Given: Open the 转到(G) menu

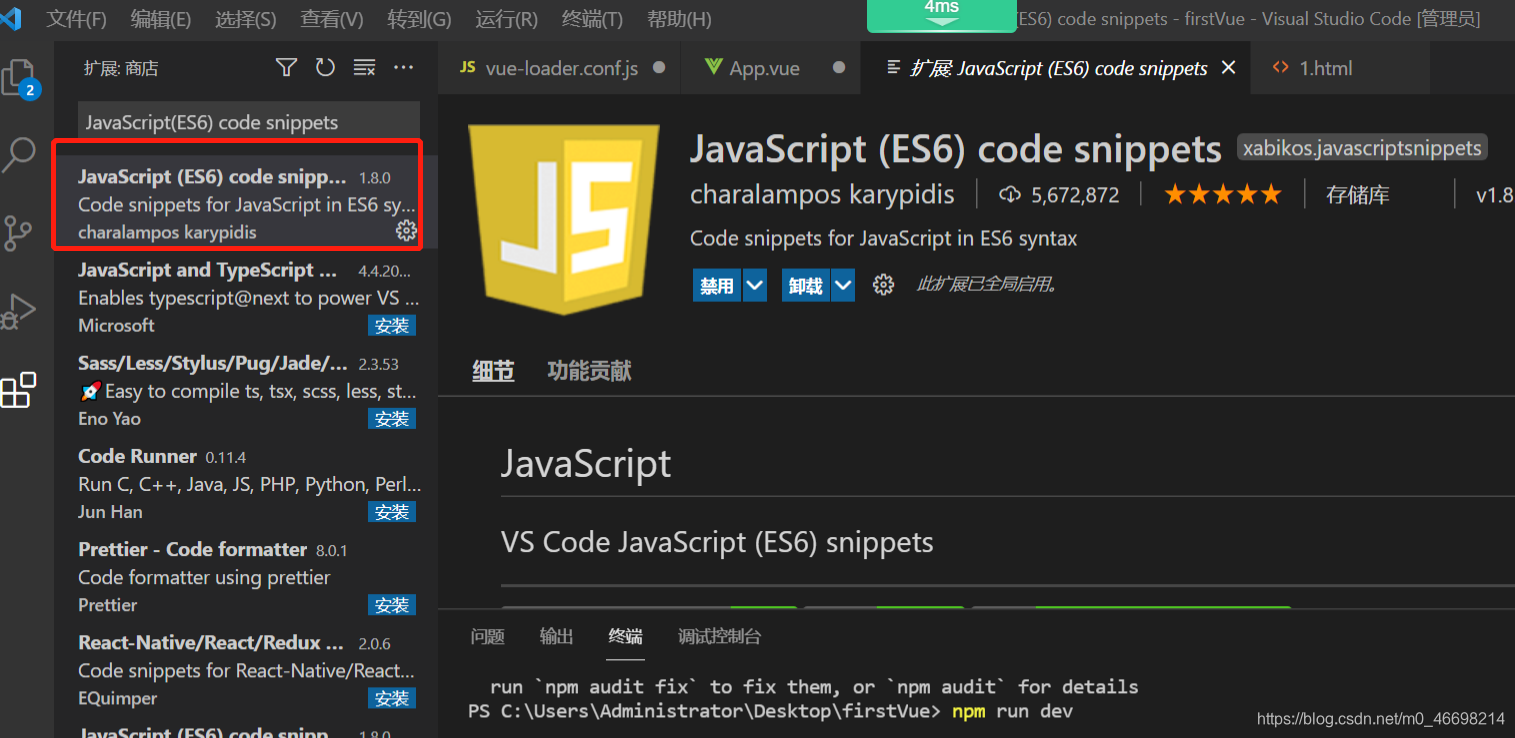Looking at the screenshot, I should (x=419, y=19).
